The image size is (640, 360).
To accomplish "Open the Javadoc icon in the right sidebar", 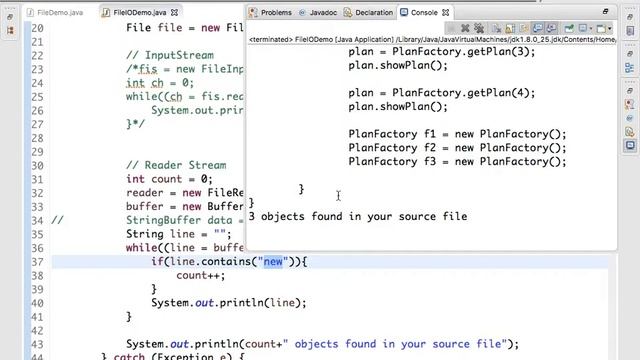I will coord(630,118).
